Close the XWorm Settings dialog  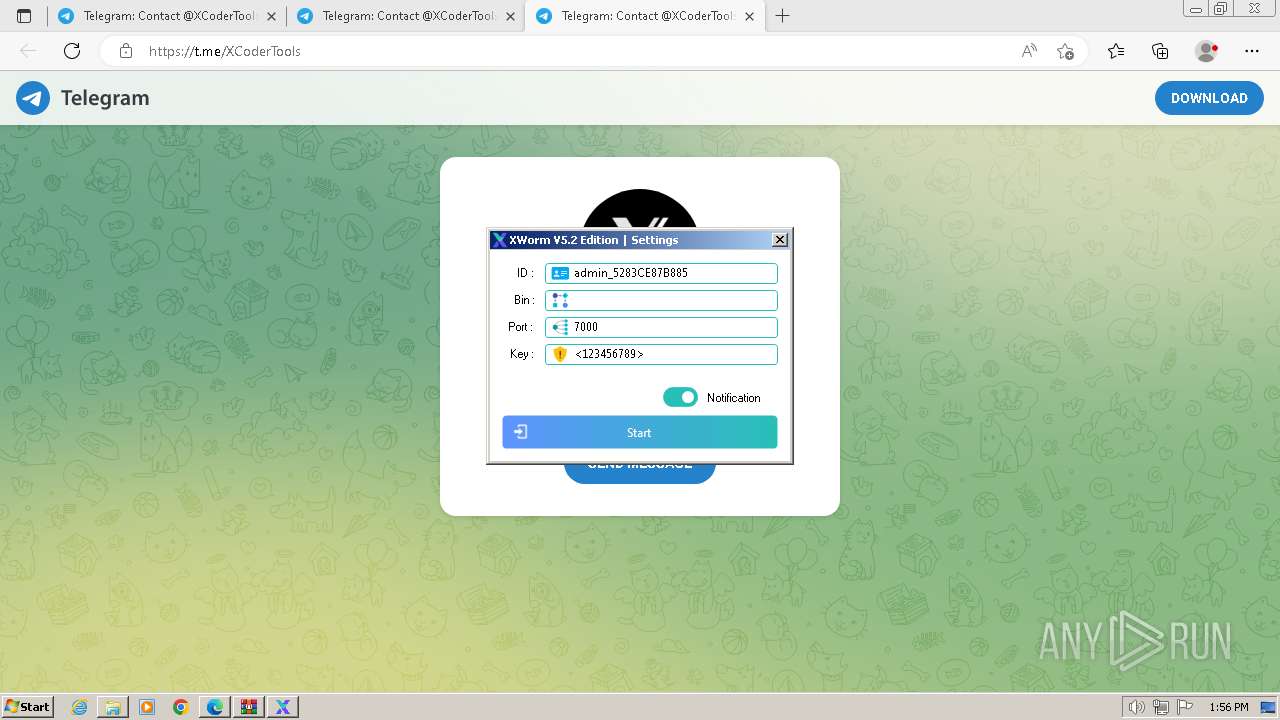[780, 239]
